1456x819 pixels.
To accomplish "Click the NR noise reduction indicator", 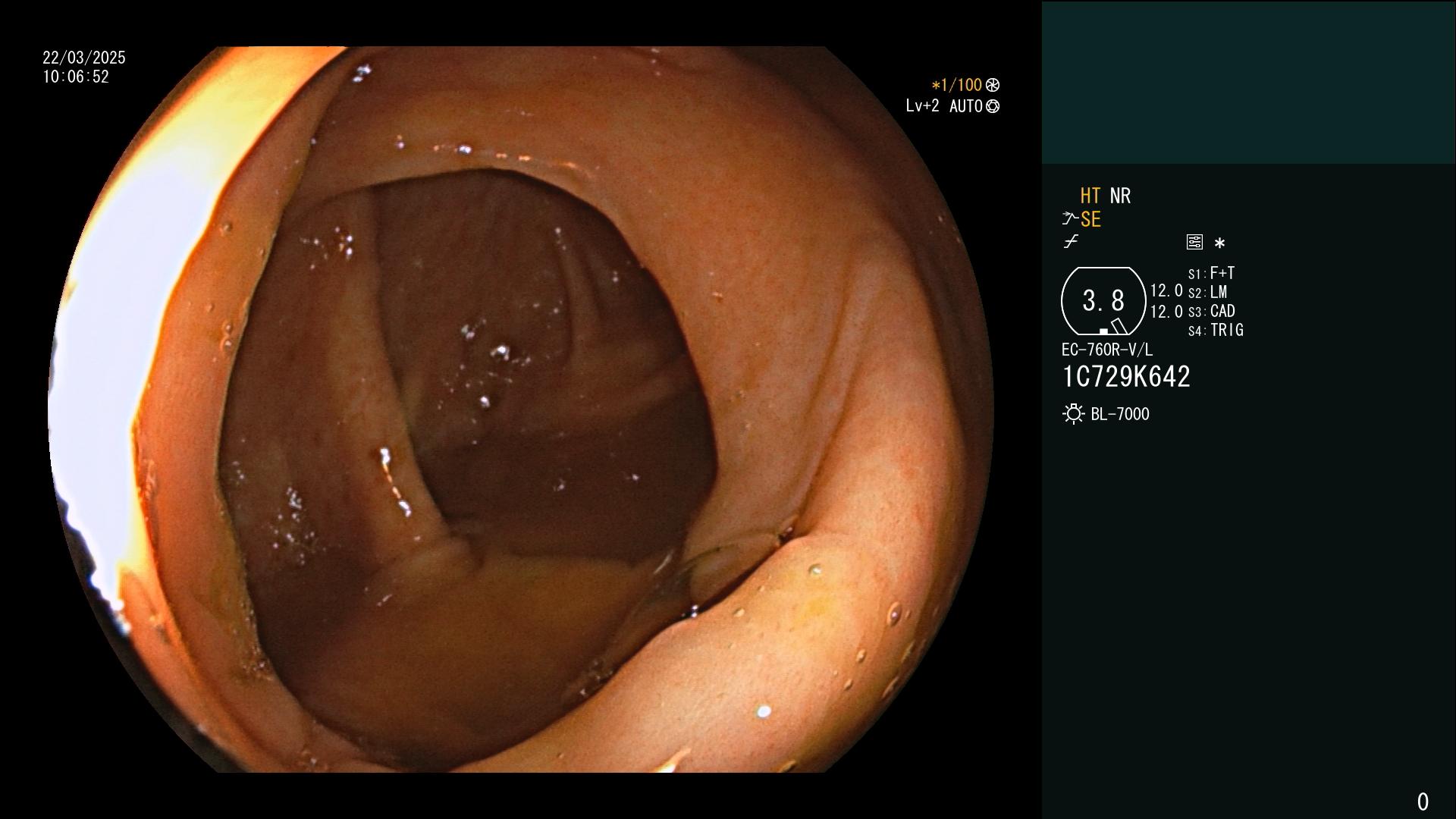I will [x=1120, y=196].
